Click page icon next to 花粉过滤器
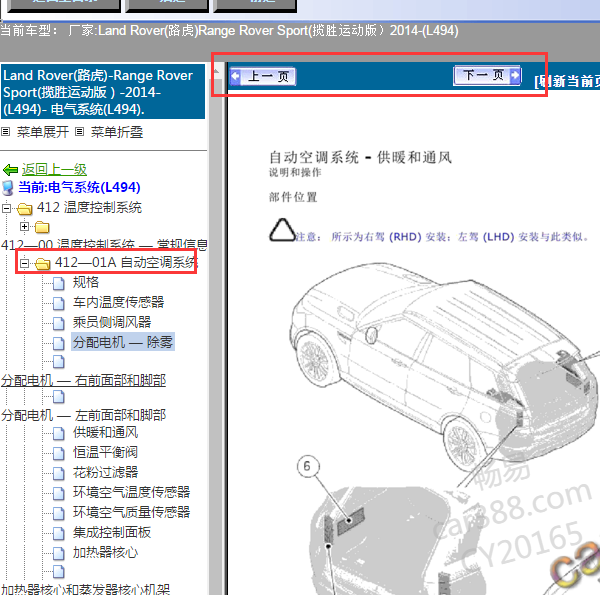 [59, 473]
